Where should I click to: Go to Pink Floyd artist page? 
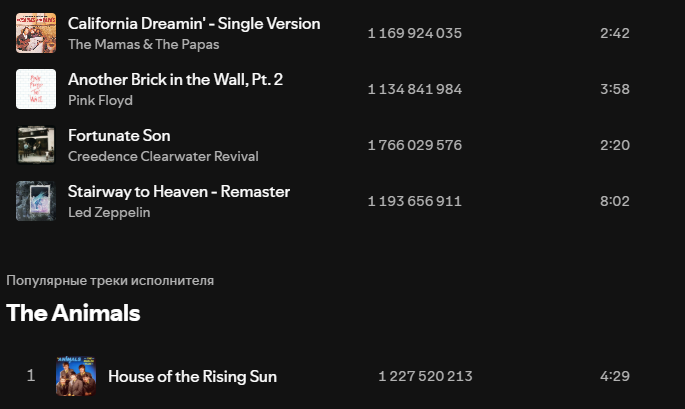tap(100, 101)
